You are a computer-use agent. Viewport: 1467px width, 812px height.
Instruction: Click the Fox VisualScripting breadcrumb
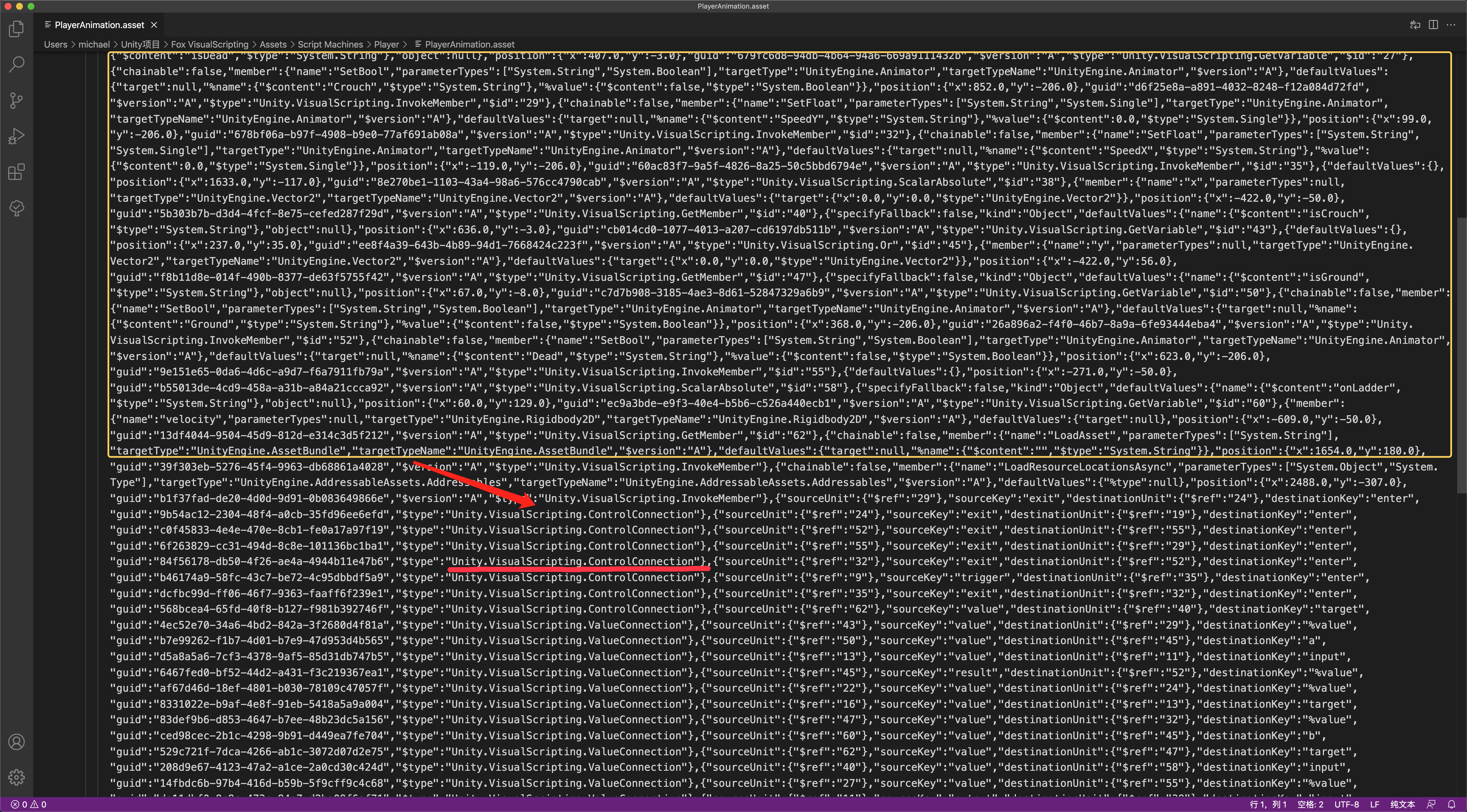pos(209,44)
